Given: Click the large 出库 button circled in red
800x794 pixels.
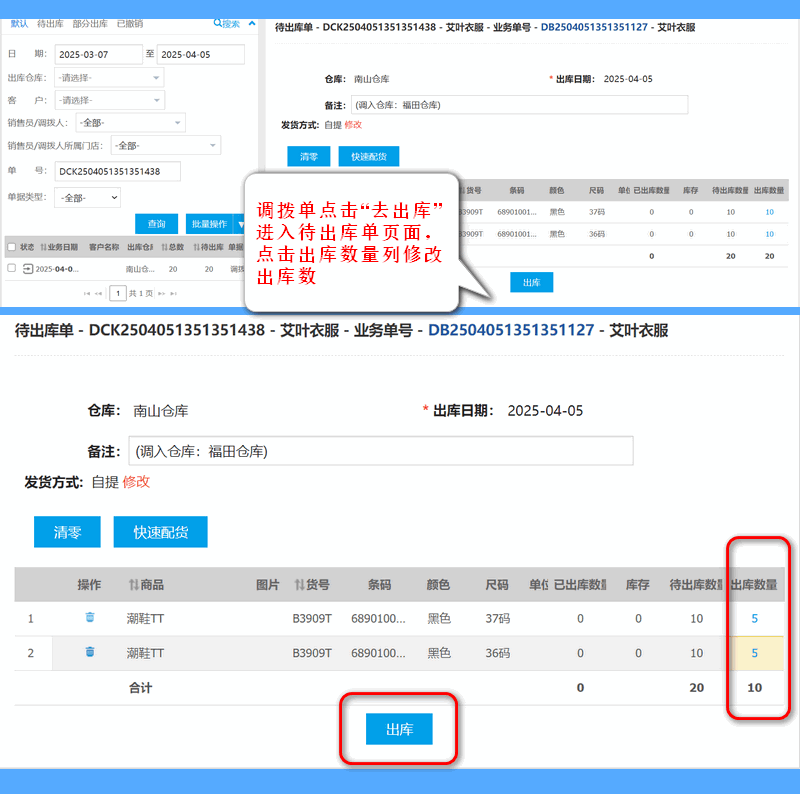Looking at the screenshot, I should tap(399, 729).
